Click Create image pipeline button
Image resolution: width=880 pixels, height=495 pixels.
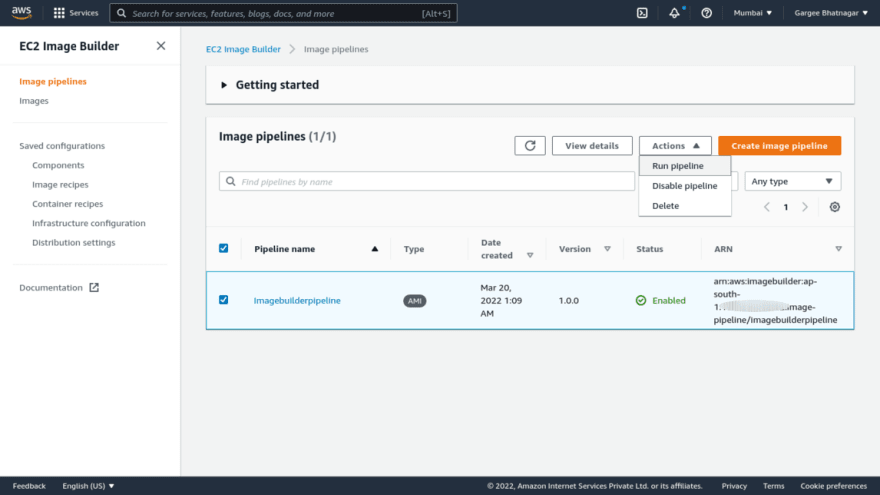click(780, 145)
